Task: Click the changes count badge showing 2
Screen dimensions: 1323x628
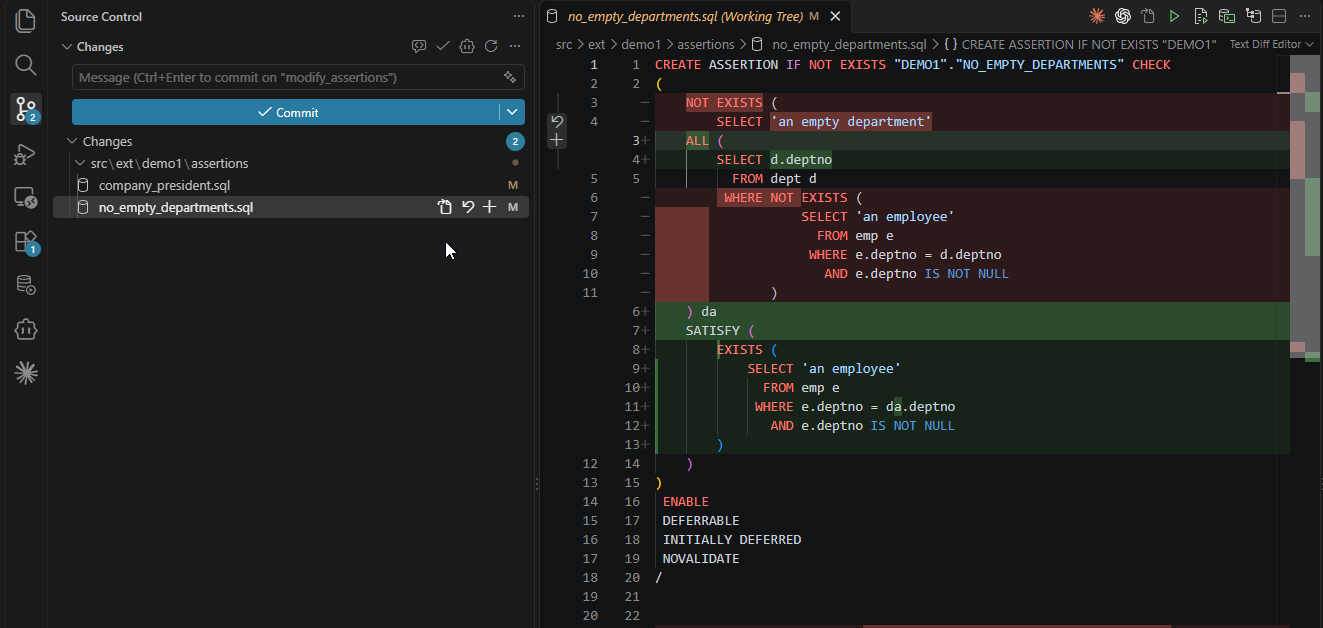Action: click(x=515, y=141)
